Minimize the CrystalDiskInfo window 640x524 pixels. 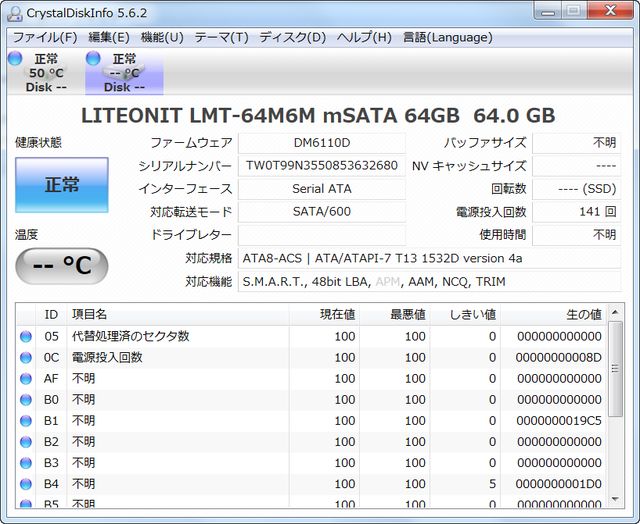point(547,11)
